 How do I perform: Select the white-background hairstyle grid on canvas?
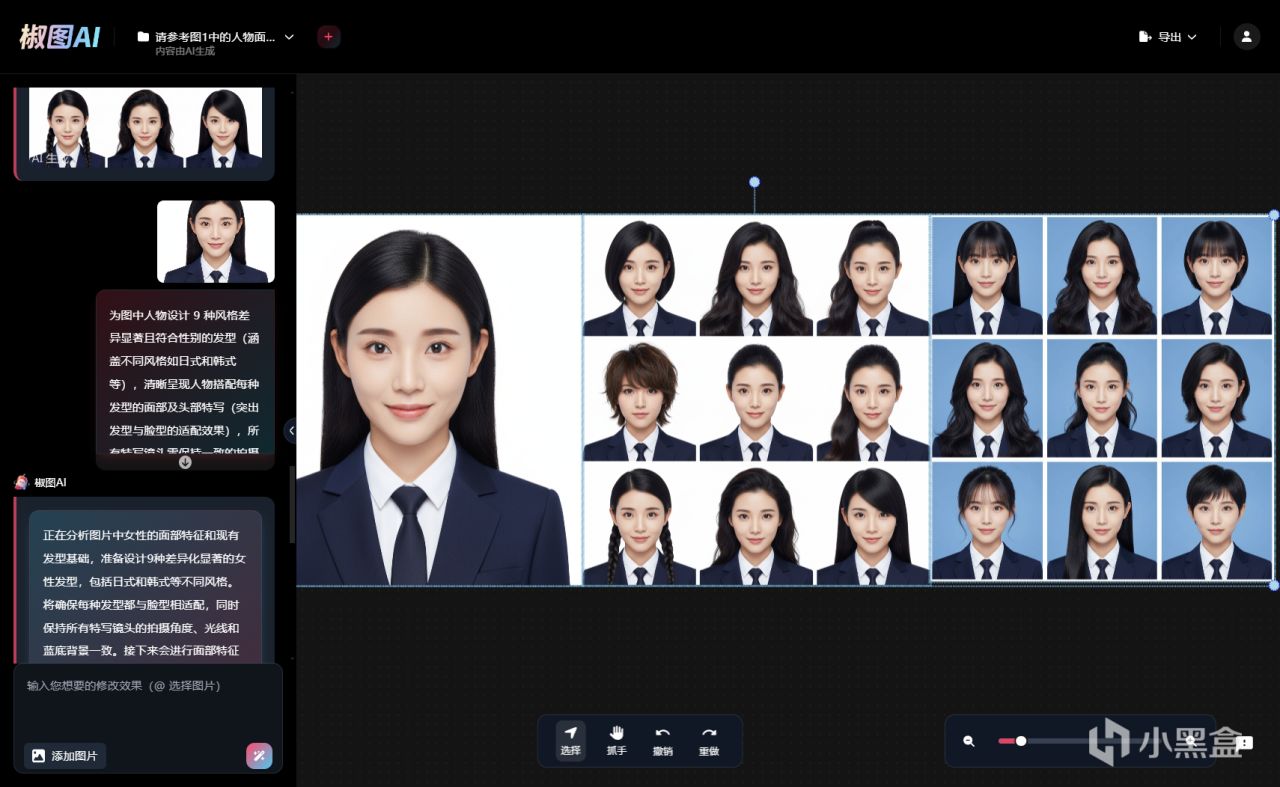point(756,400)
